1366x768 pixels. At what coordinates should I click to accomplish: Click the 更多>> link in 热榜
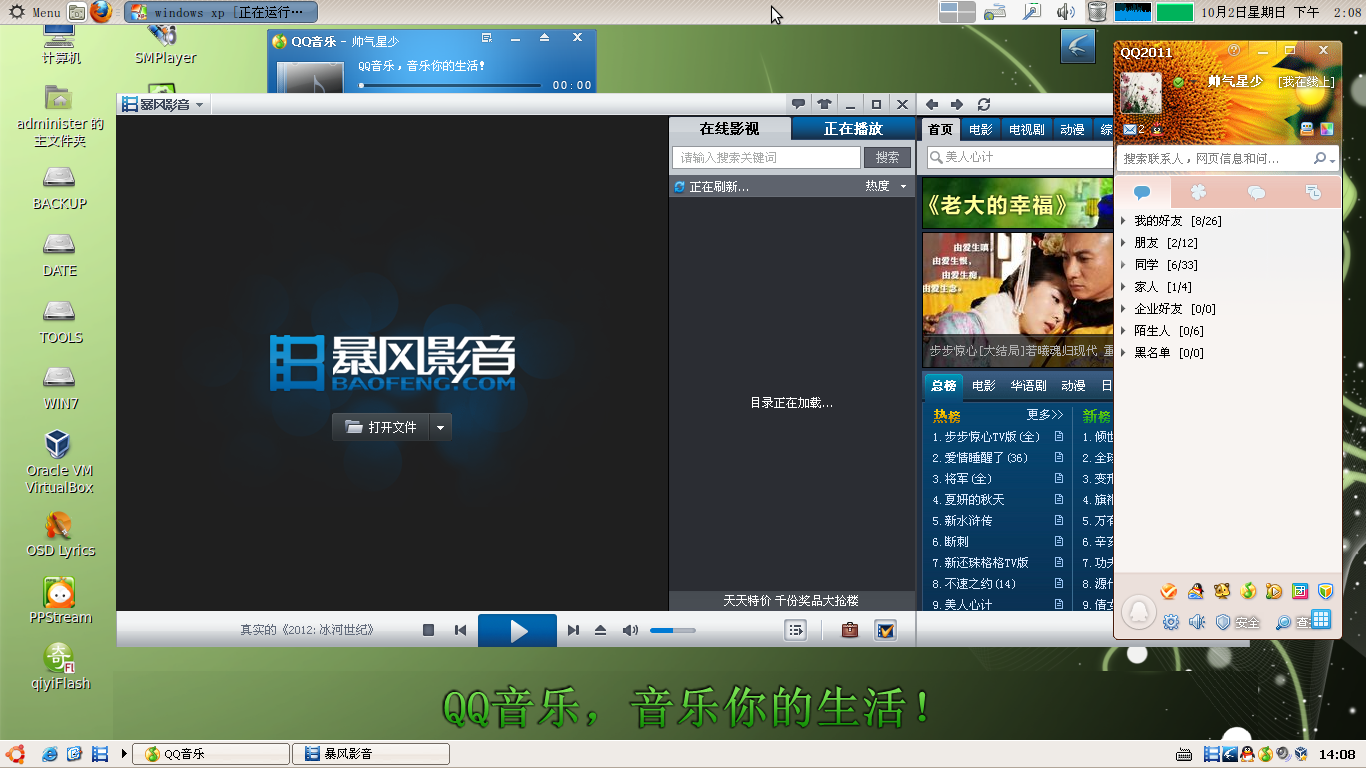(1045, 415)
